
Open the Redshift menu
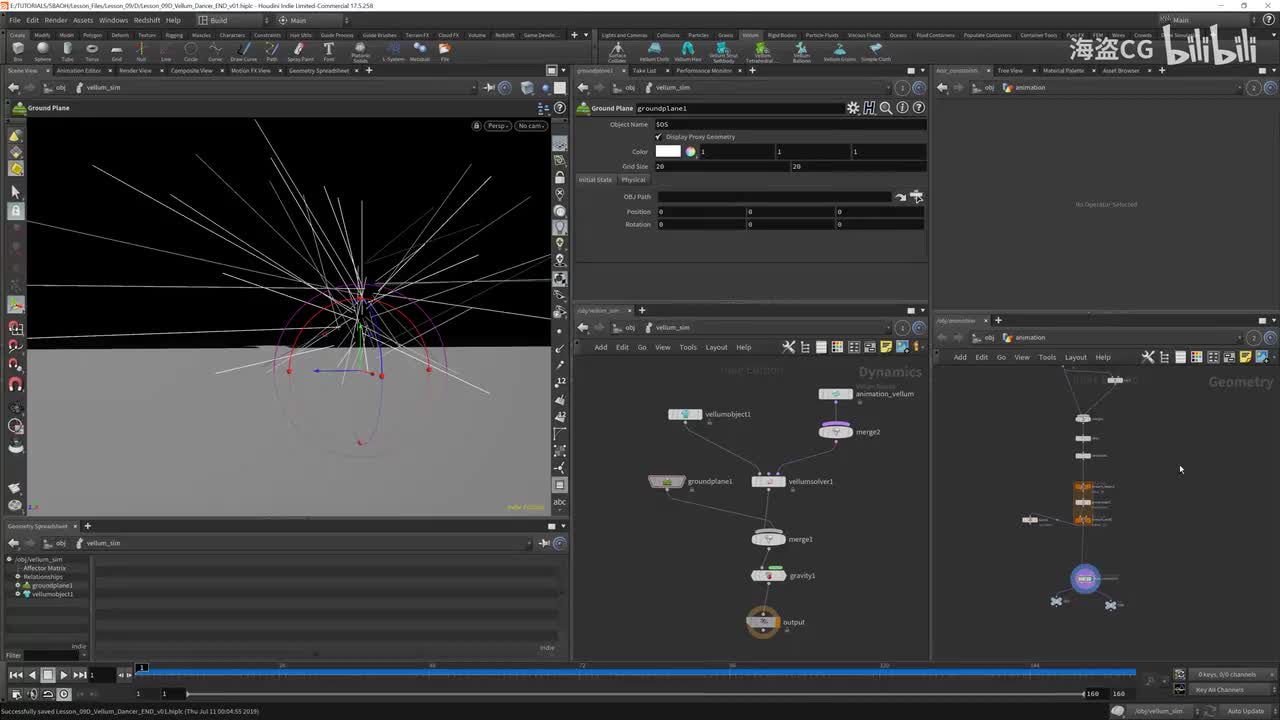point(146,20)
